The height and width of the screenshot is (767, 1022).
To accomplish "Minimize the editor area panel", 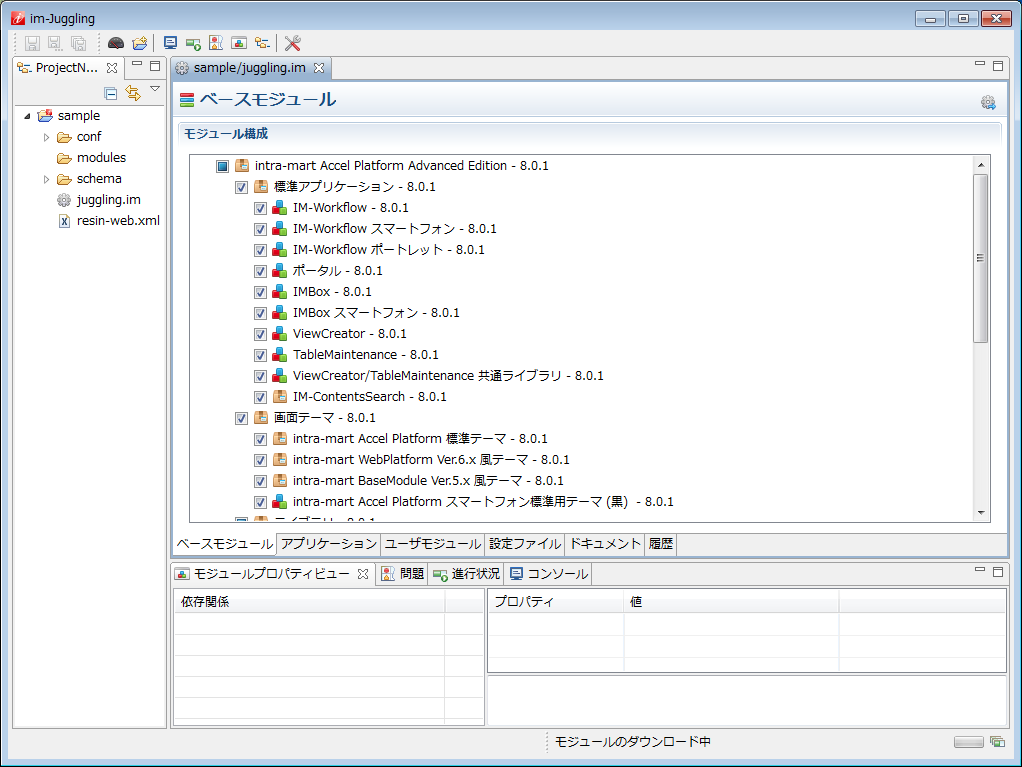I will tap(980, 64).
